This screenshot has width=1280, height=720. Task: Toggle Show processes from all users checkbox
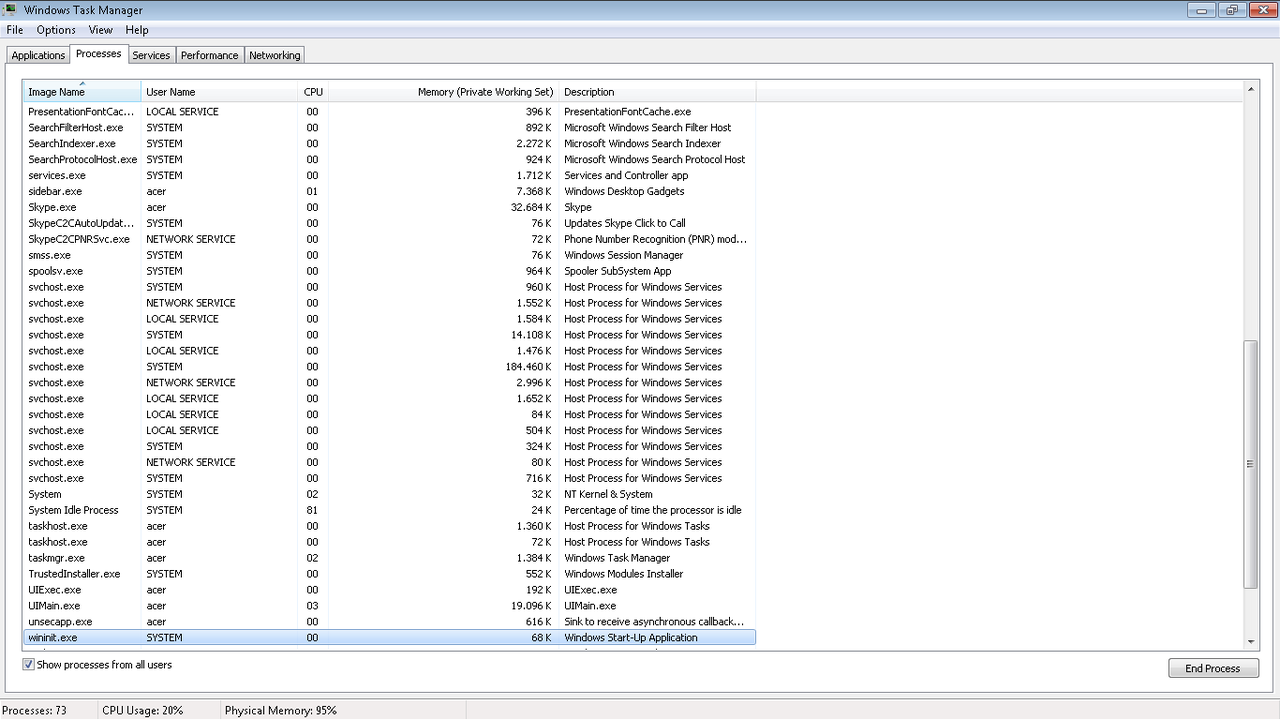tap(29, 664)
